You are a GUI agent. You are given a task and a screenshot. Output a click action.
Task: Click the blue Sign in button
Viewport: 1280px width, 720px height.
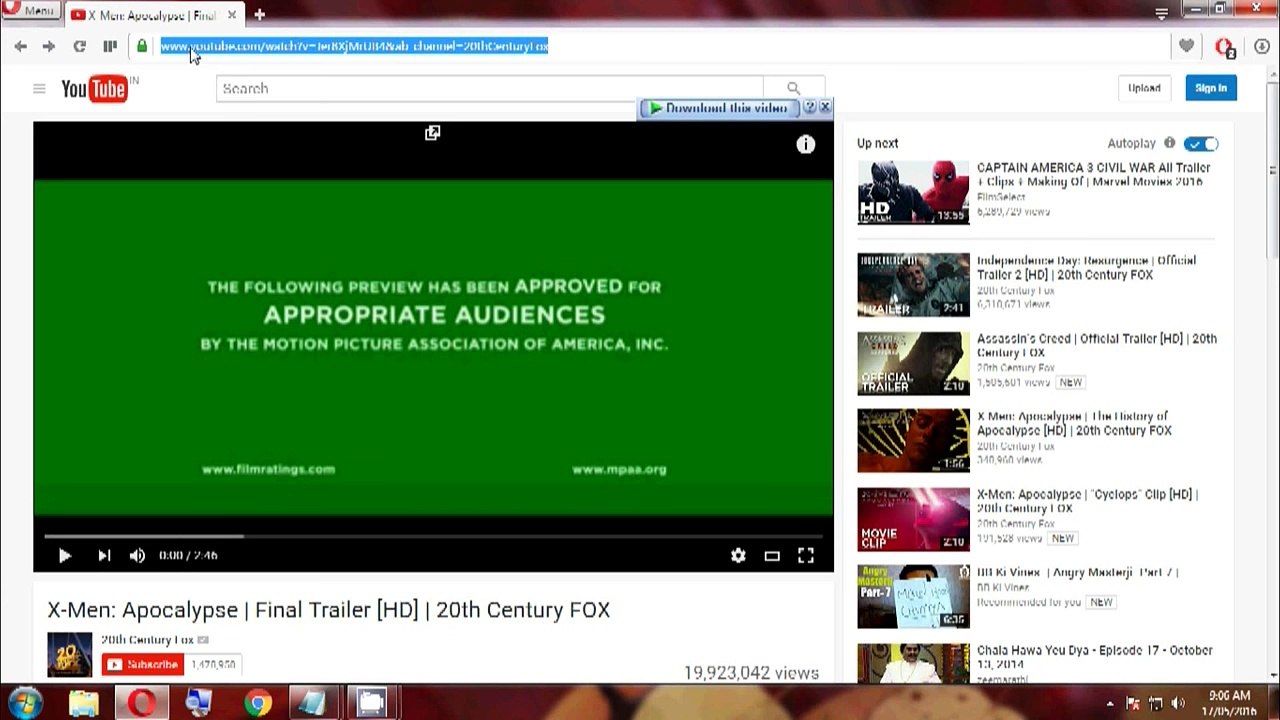(x=1210, y=88)
